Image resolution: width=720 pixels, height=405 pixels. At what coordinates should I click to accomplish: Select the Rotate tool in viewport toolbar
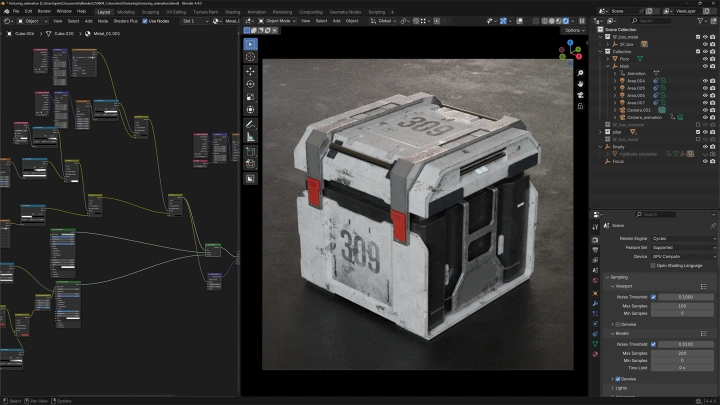[x=250, y=84]
